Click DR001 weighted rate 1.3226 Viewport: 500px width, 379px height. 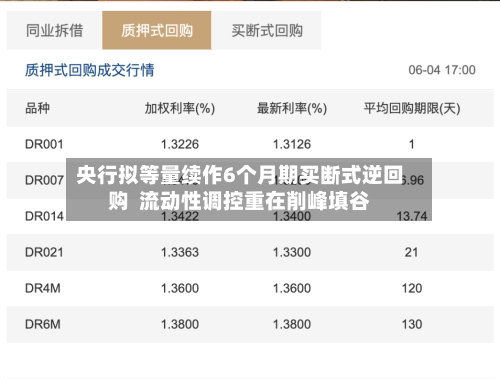180,144
